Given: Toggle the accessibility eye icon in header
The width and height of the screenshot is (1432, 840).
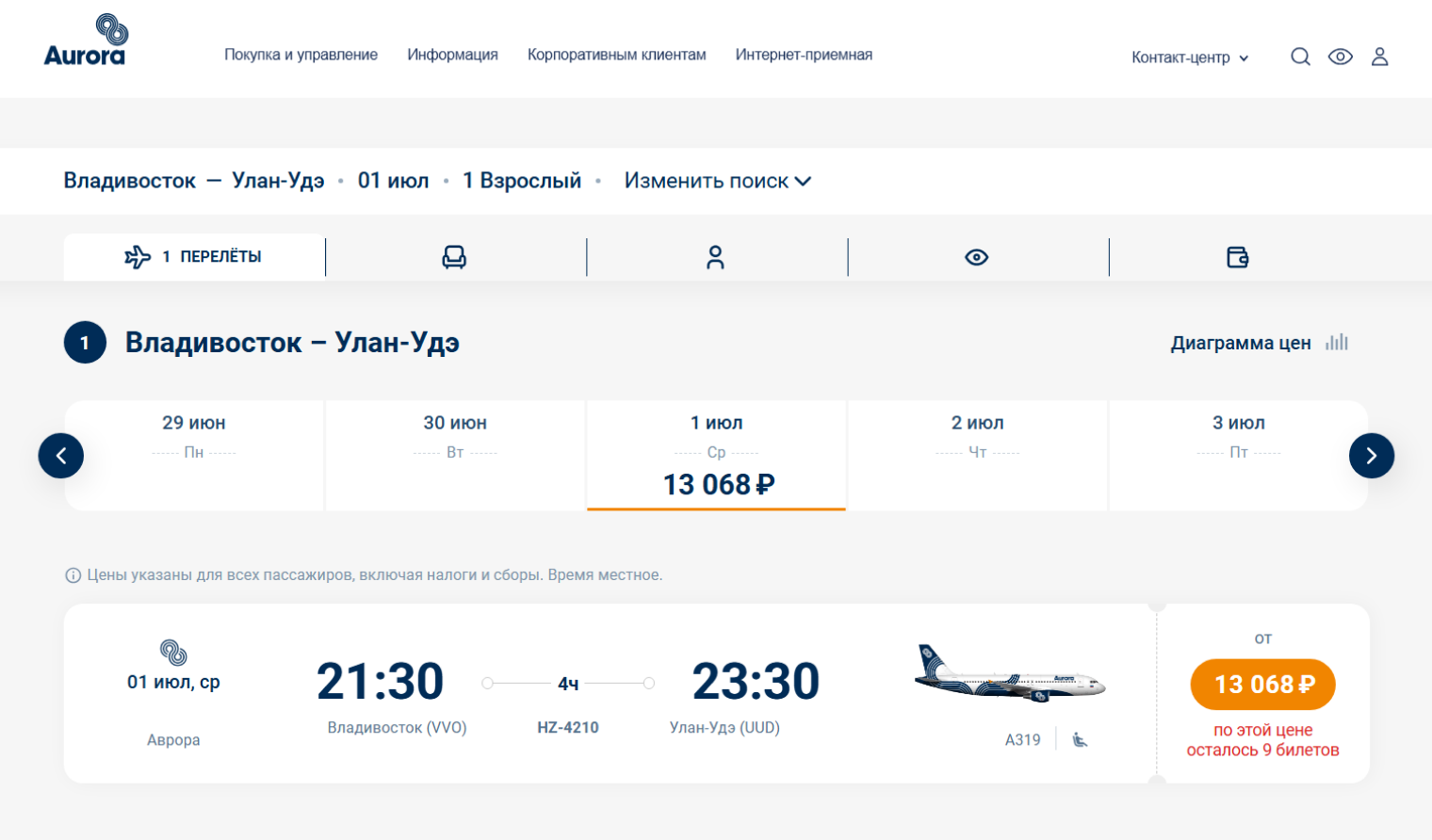Looking at the screenshot, I should click(x=1340, y=57).
